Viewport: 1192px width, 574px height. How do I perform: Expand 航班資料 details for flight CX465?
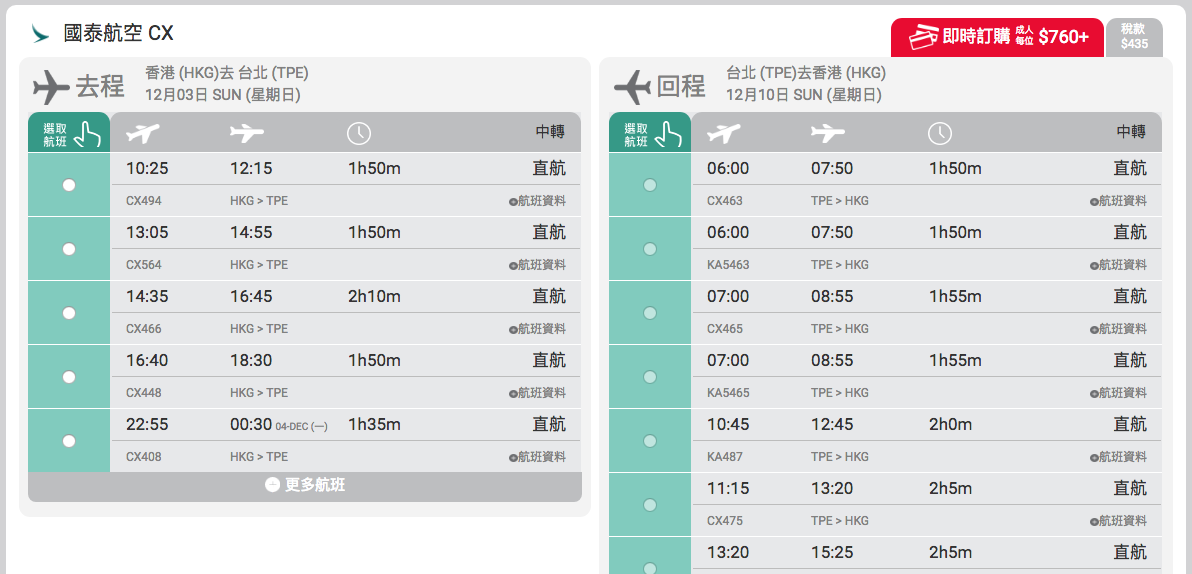tap(1118, 329)
